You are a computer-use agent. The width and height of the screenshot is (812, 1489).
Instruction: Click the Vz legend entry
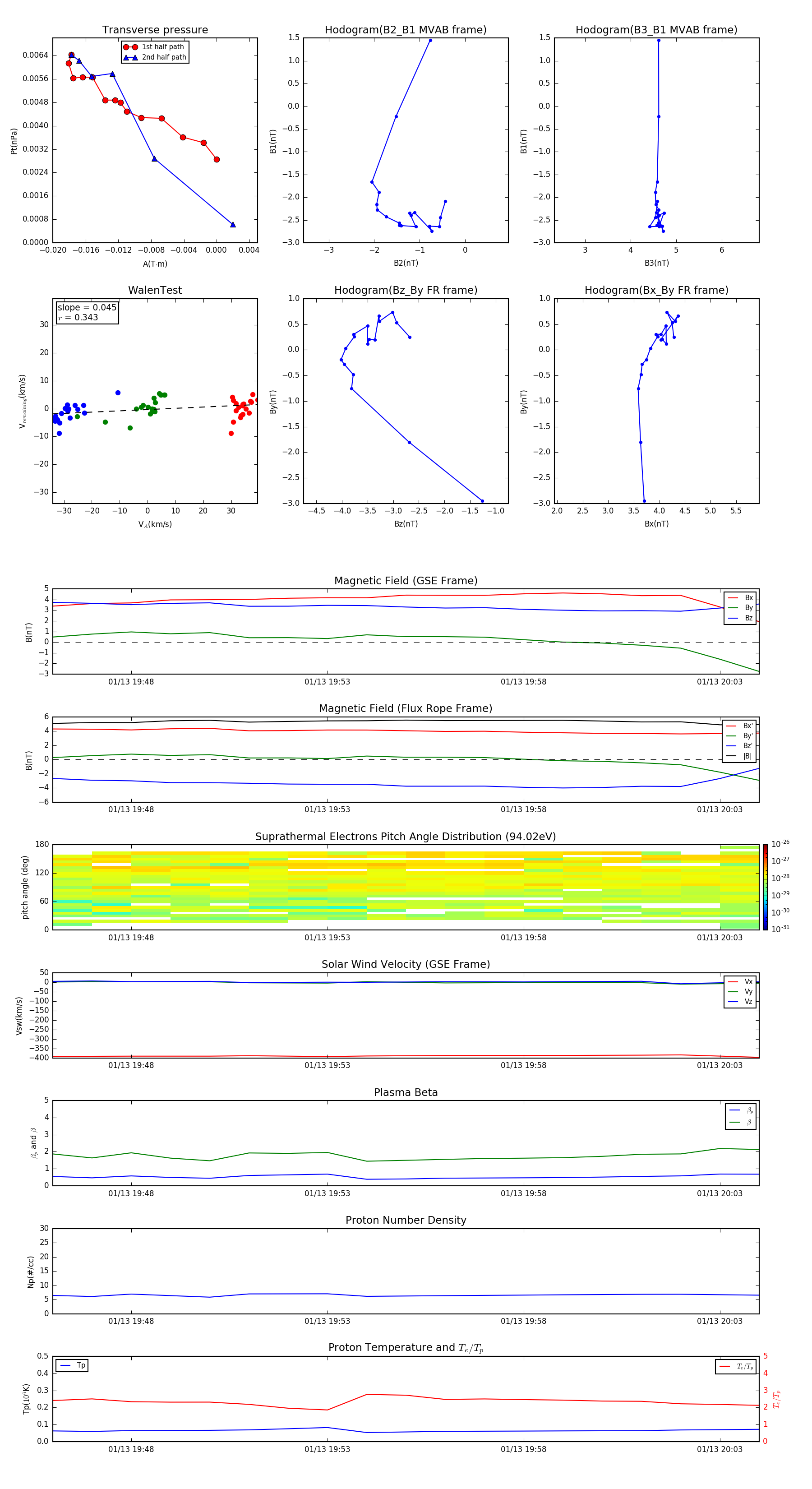tap(740, 1002)
